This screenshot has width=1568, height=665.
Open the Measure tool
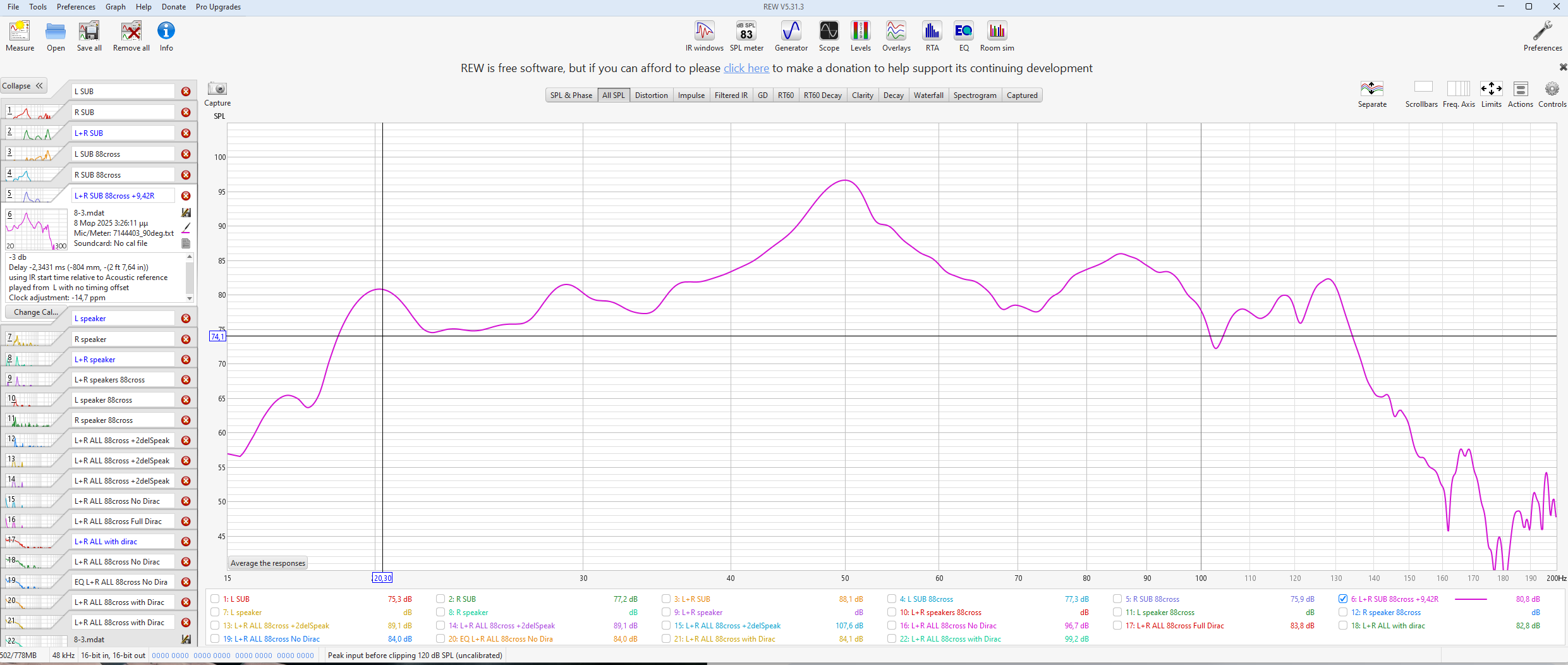(x=20, y=35)
